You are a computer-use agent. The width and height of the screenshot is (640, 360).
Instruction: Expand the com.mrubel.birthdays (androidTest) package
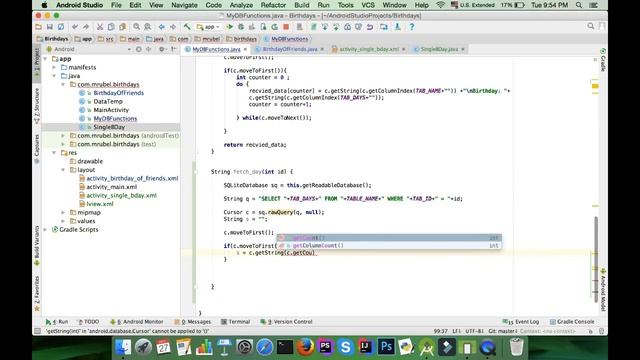[x=63, y=136]
